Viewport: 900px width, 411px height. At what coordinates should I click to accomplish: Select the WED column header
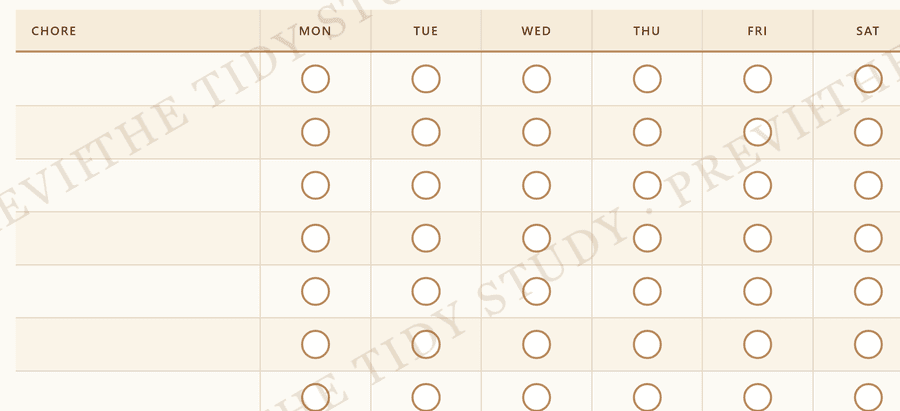click(x=536, y=30)
